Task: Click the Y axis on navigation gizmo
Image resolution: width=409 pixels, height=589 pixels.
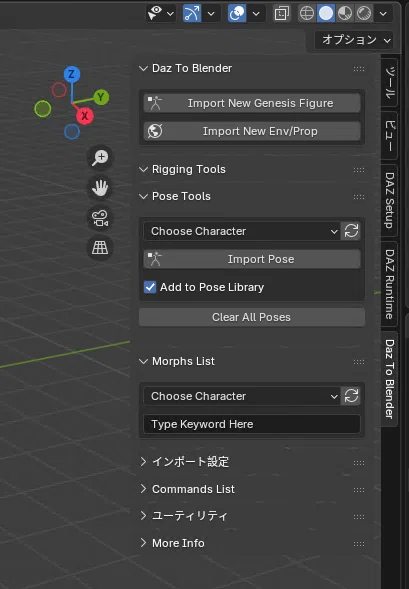Action: [101, 97]
